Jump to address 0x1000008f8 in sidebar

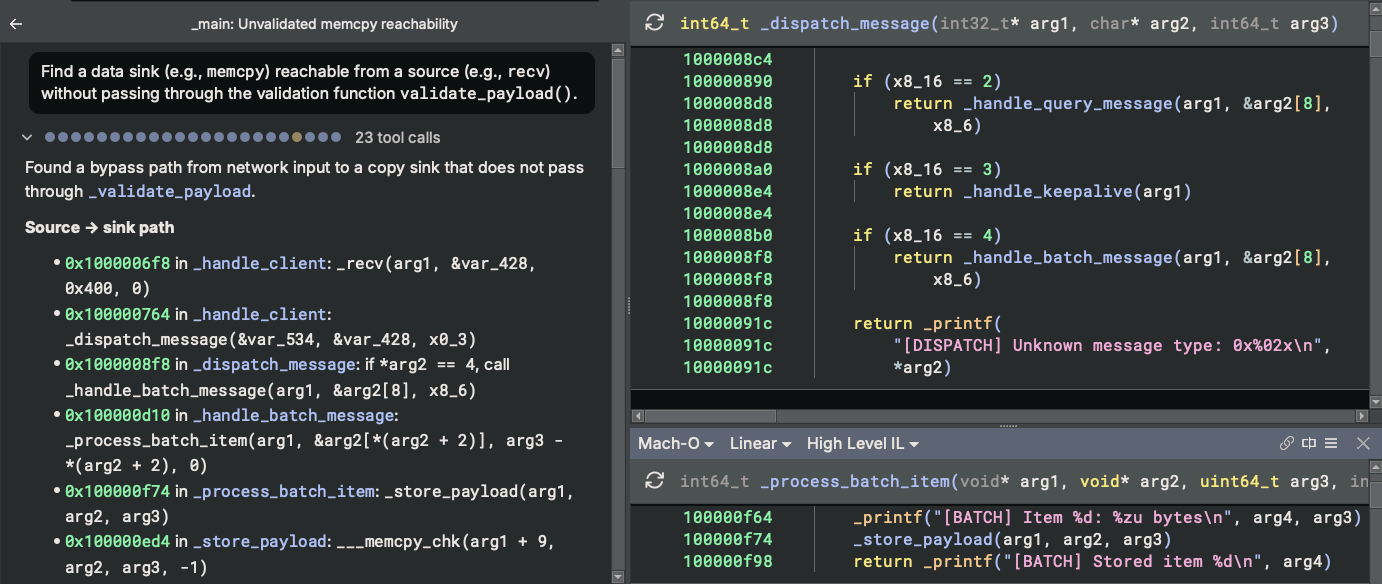tap(117, 364)
